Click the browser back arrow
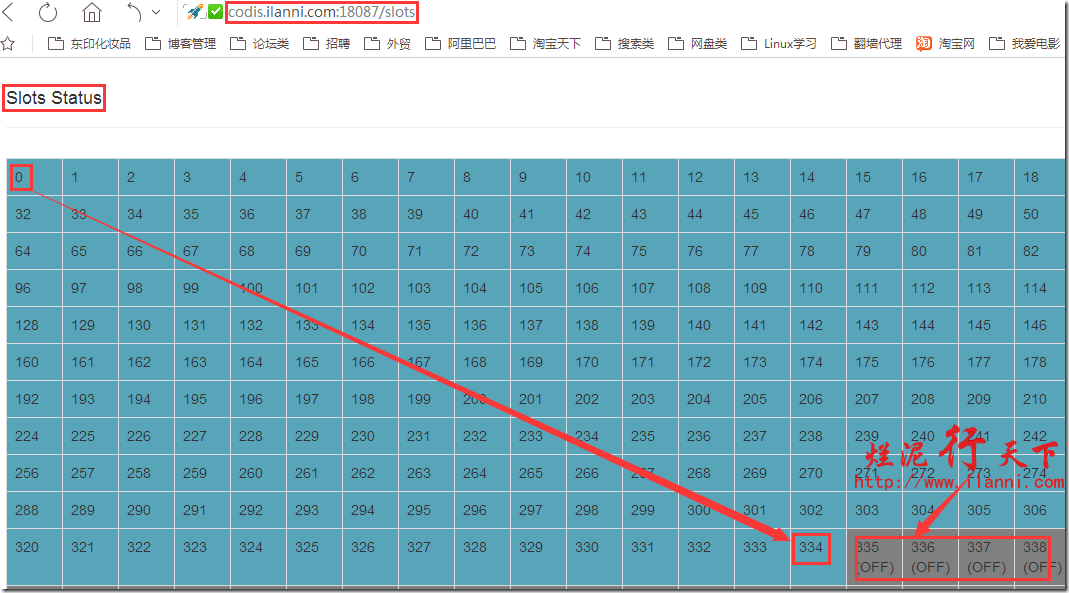The height and width of the screenshot is (593, 1069). pos(9,13)
